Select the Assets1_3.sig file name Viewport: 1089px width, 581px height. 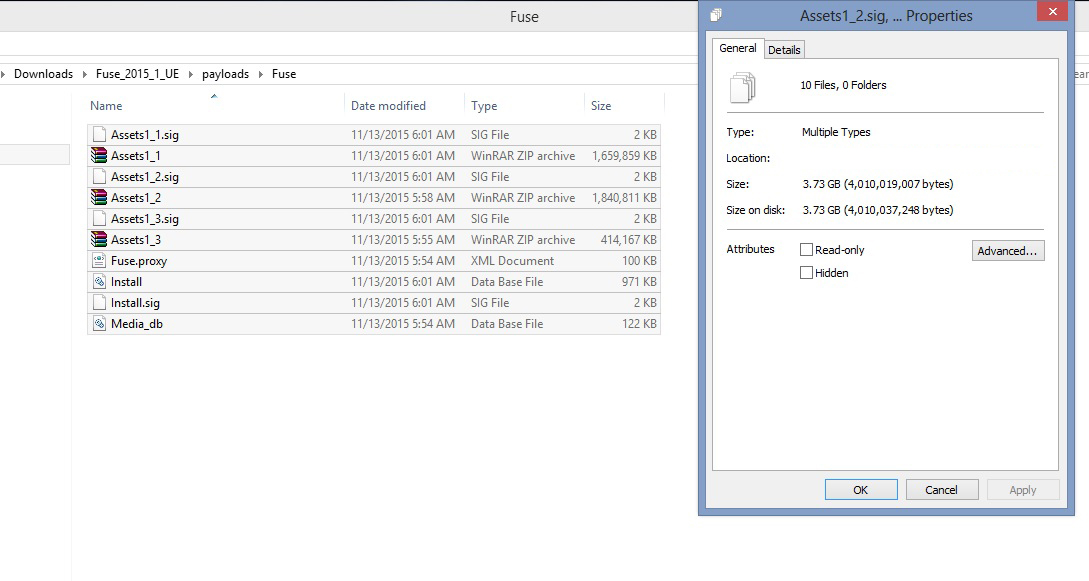click(x=144, y=219)
